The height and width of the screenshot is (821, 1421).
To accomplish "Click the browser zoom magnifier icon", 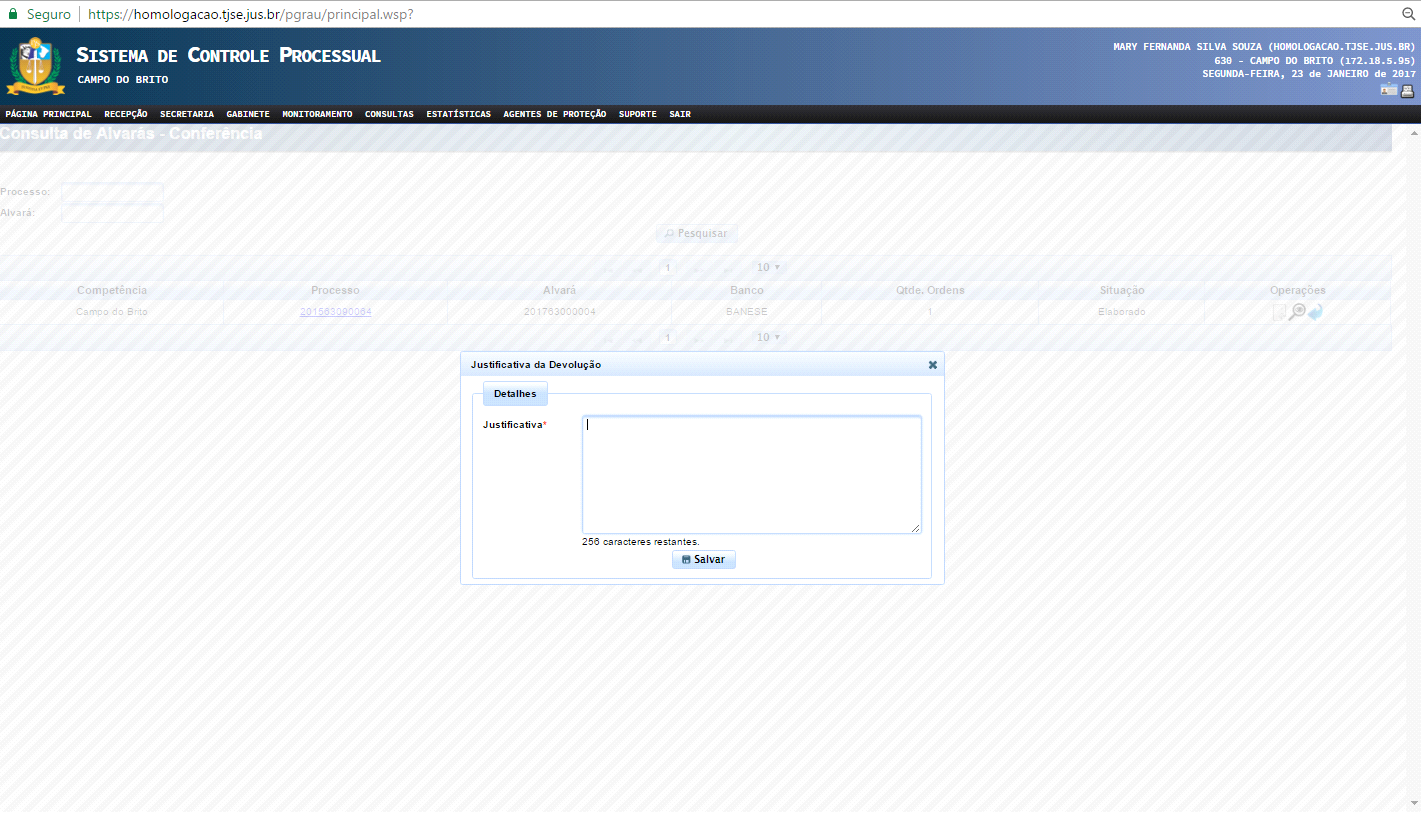I will click(x=1407, y=14).
